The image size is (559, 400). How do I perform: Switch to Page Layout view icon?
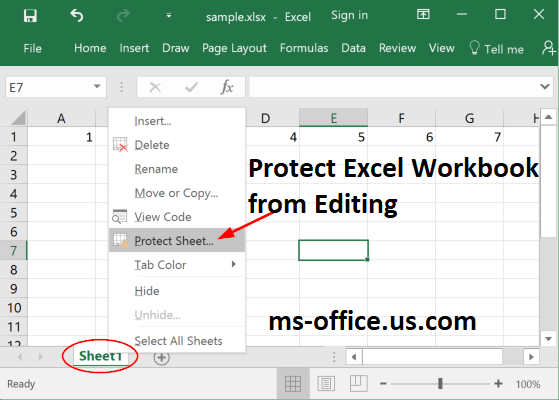point(326,384)
